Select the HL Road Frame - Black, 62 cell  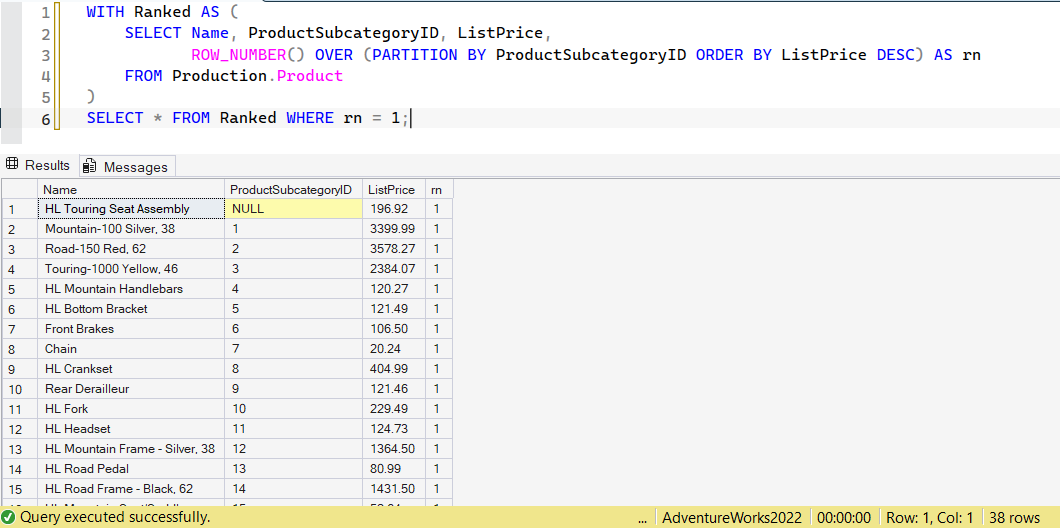click(x=131, y=488)
